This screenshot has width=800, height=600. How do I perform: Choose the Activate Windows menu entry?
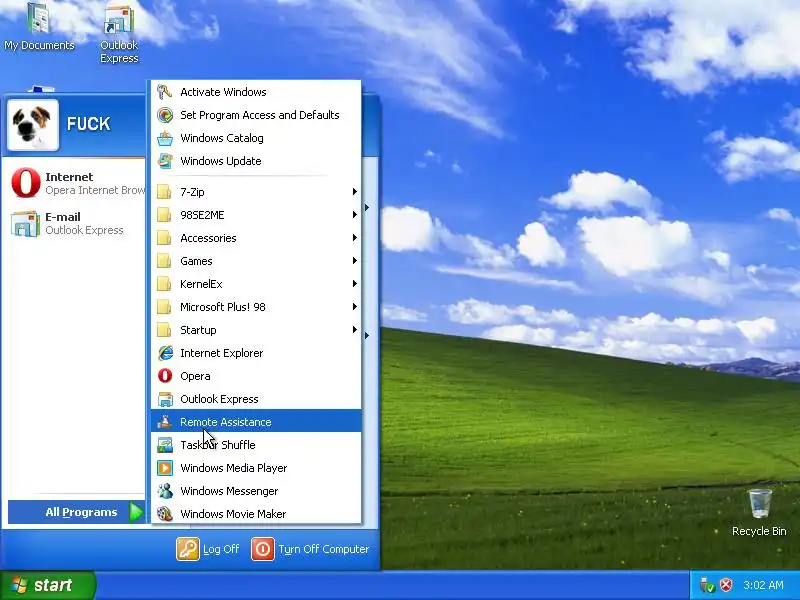(256, 92)
